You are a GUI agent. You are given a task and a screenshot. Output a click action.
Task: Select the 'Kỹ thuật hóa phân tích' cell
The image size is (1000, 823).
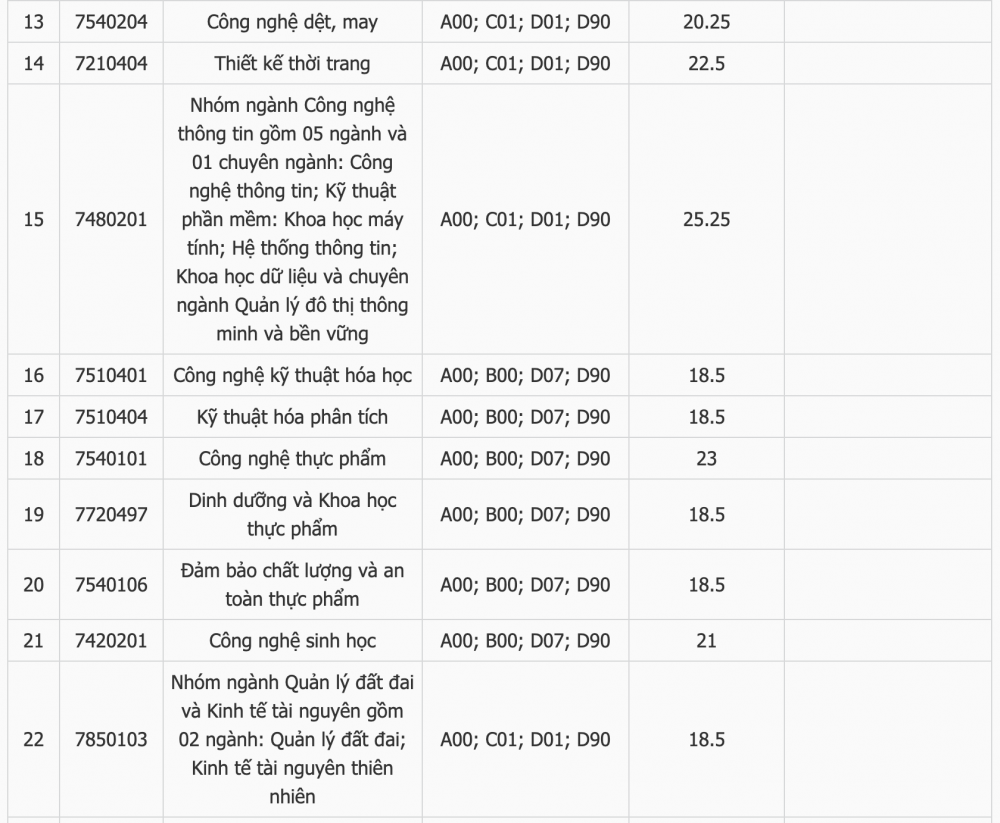tap(292, 417)
